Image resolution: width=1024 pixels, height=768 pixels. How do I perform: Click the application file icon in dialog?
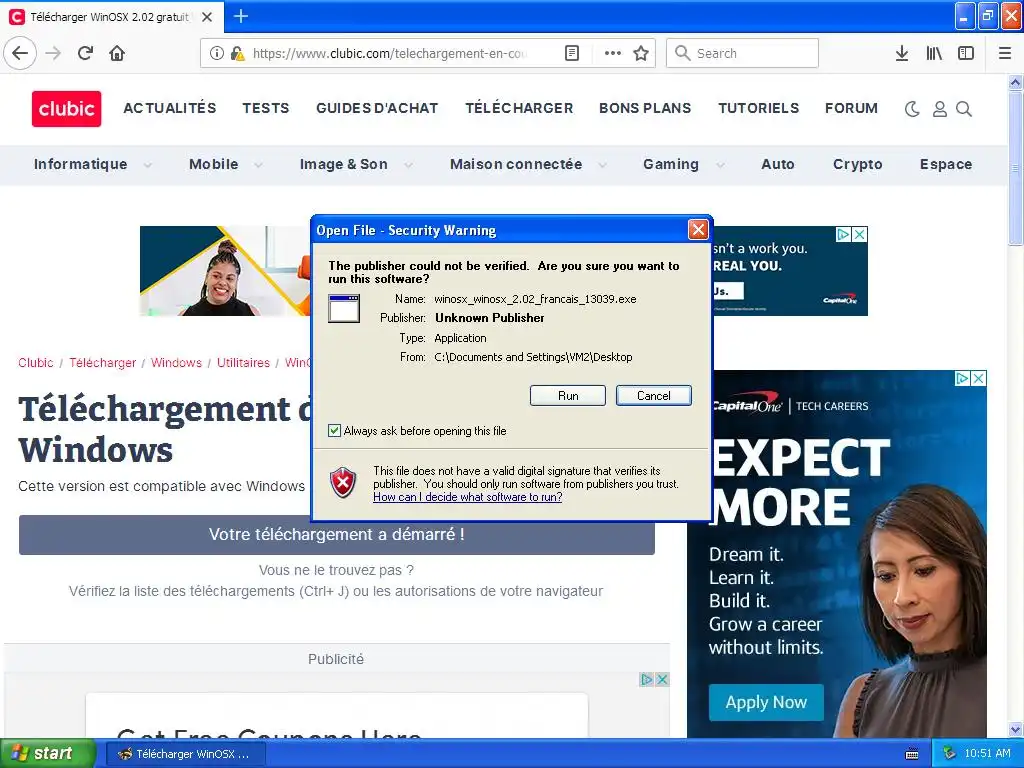pyautogui.click(x=344, y=308)
